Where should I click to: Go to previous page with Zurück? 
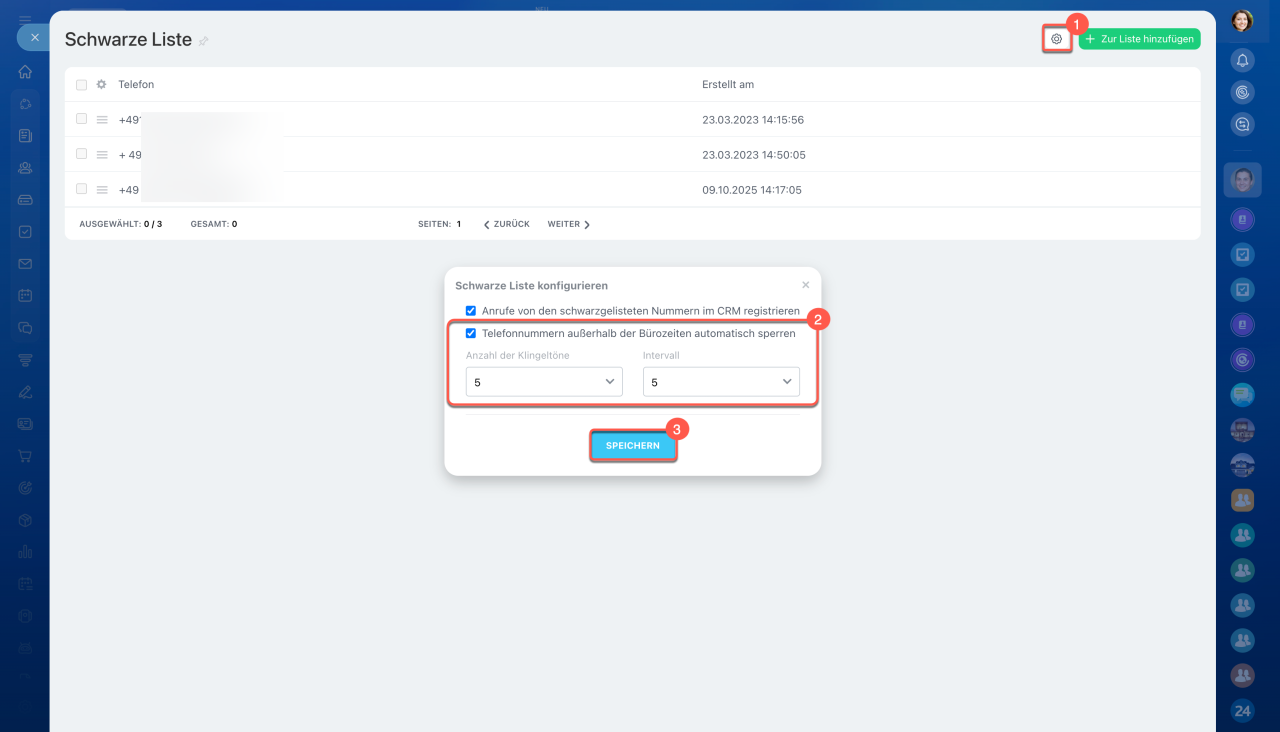coord(506,225)
